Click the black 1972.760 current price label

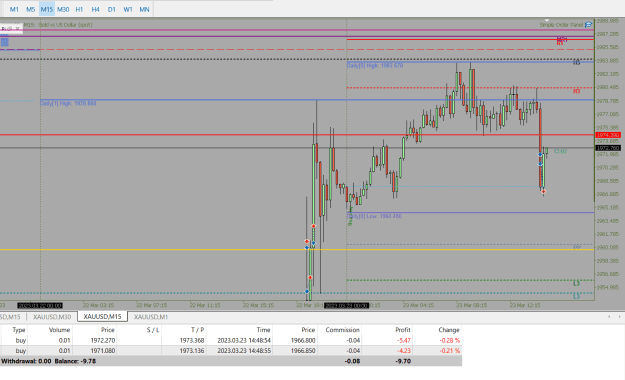(608, 148)
